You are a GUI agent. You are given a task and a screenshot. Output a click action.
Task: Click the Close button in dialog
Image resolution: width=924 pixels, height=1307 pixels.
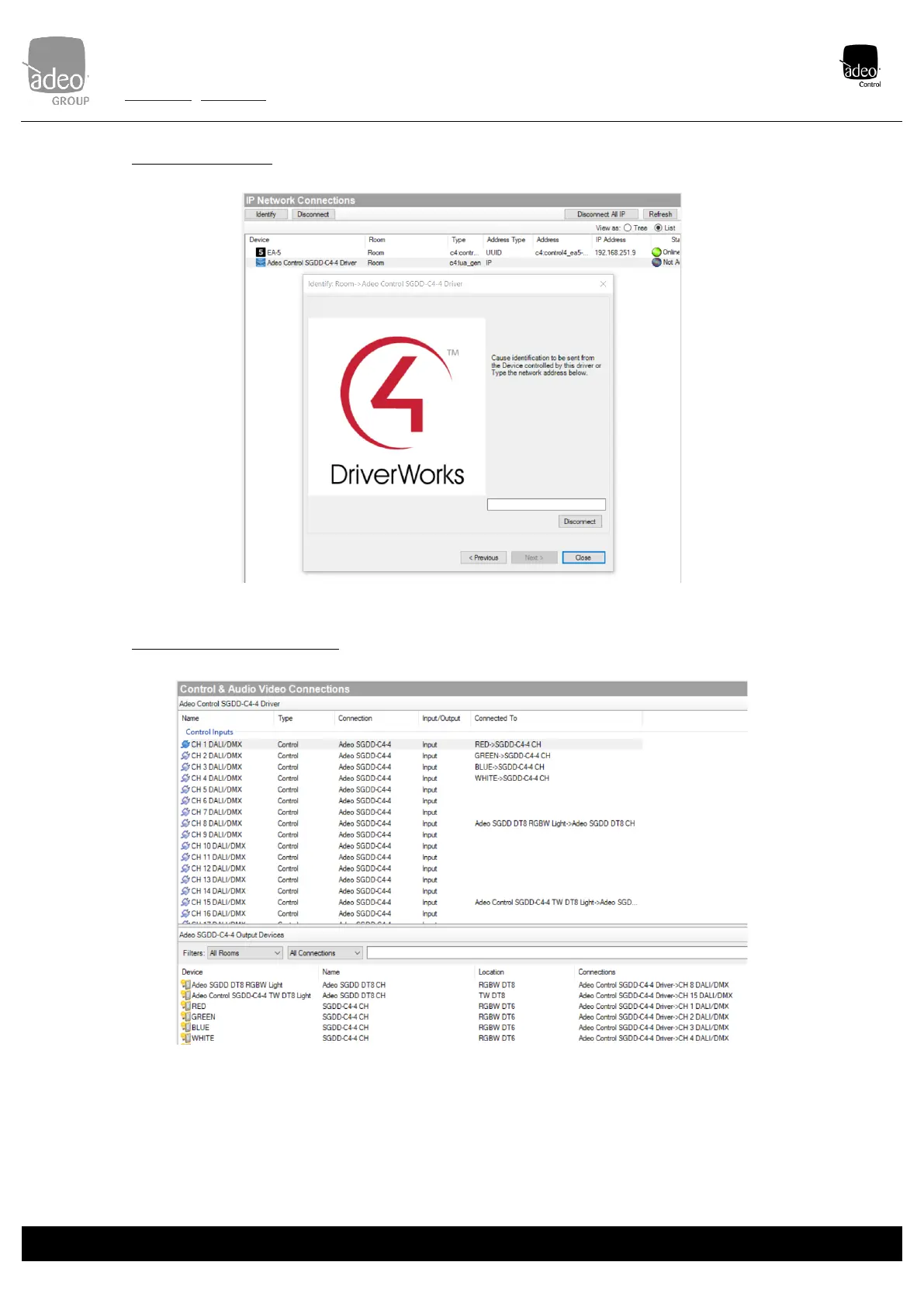(583, 558)
